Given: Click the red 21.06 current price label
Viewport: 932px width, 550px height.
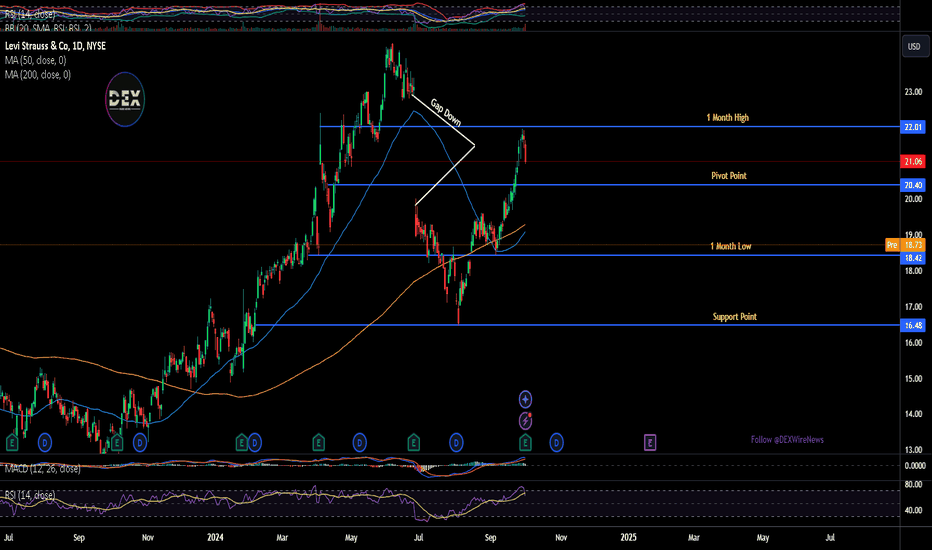Looking at the screenshot, I should [913, 161].
